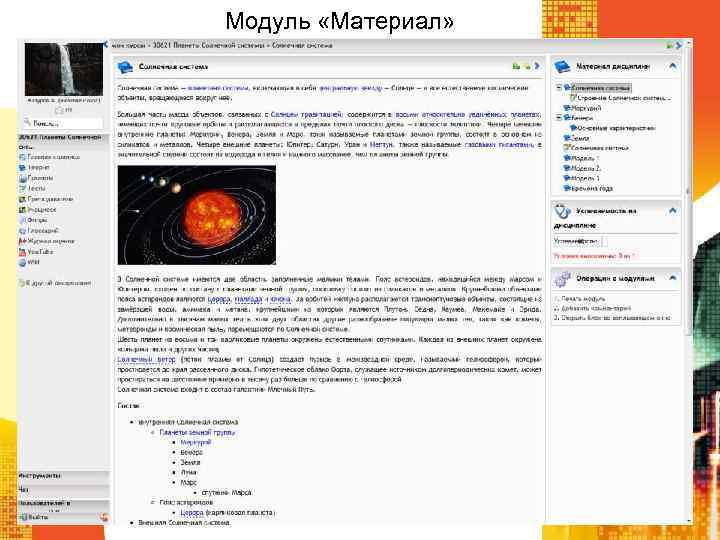
Task: Follow the Паллада link in the text
Action: tap(248, 299)
